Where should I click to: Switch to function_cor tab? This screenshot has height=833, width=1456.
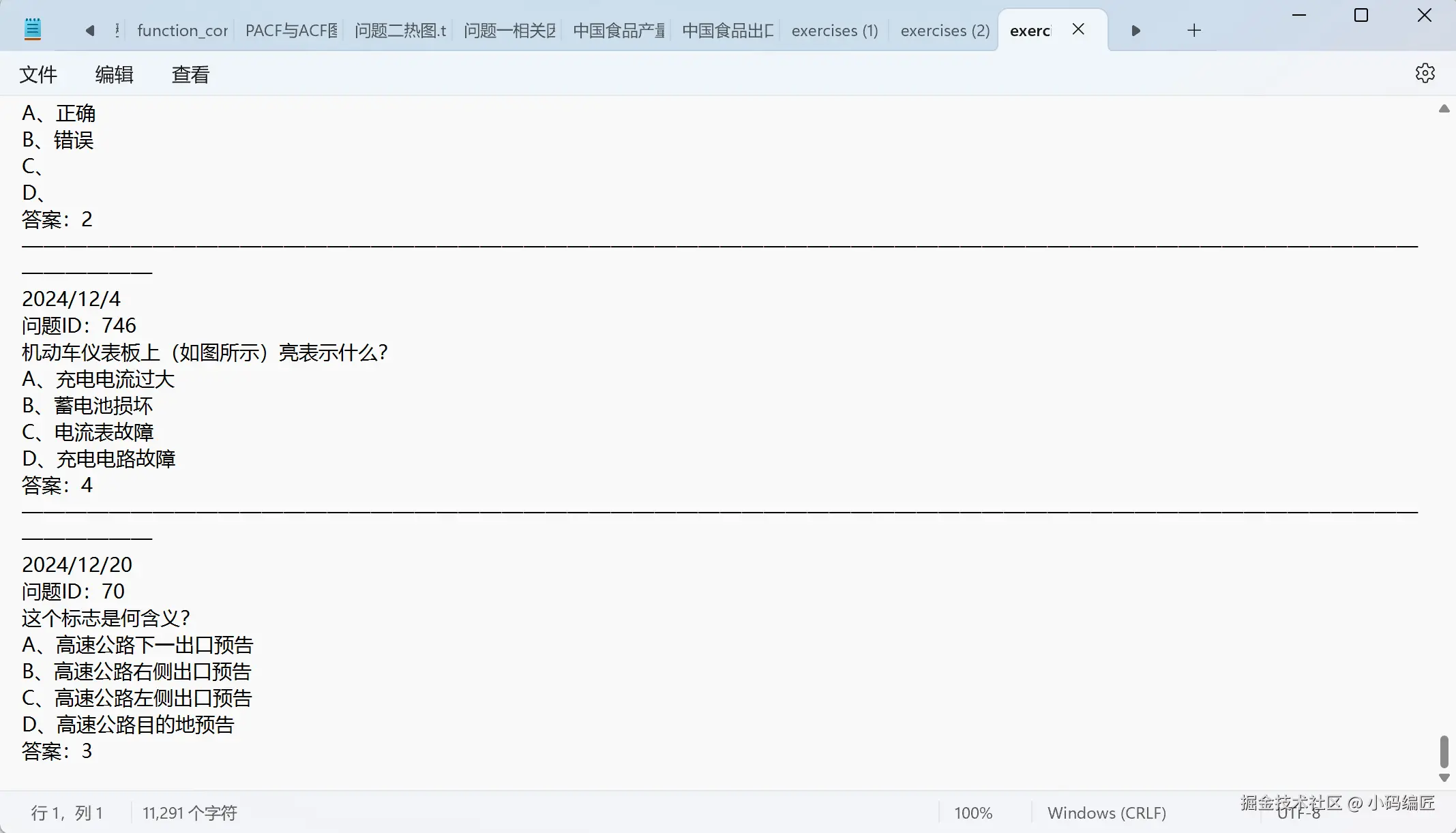(182, 31)
